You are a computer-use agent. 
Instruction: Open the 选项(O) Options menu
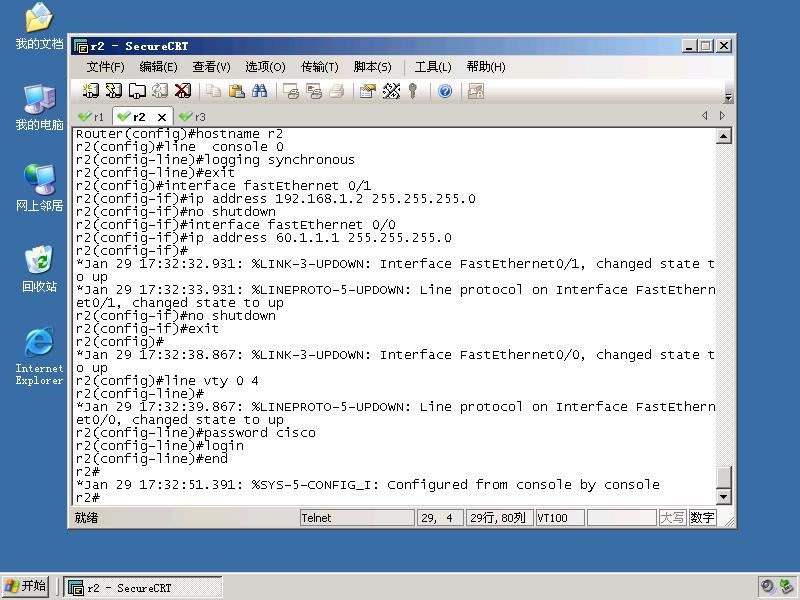(265, 67)
